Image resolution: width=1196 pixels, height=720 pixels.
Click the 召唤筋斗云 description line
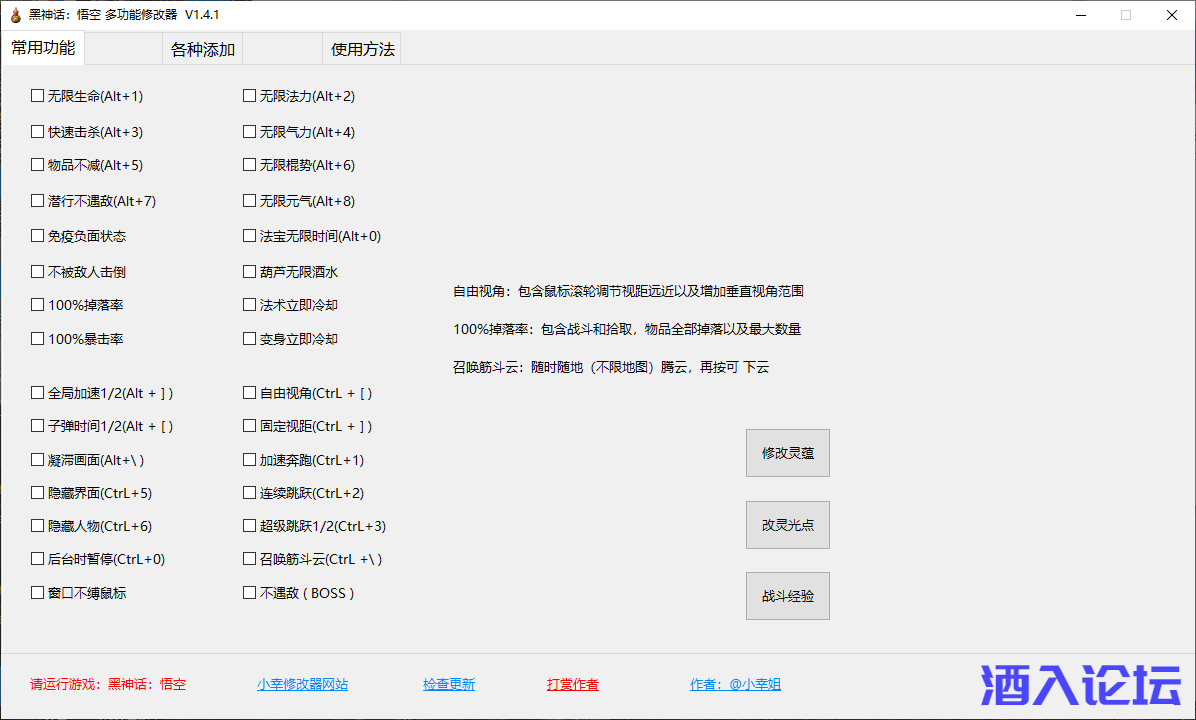(x=611, y=367)
